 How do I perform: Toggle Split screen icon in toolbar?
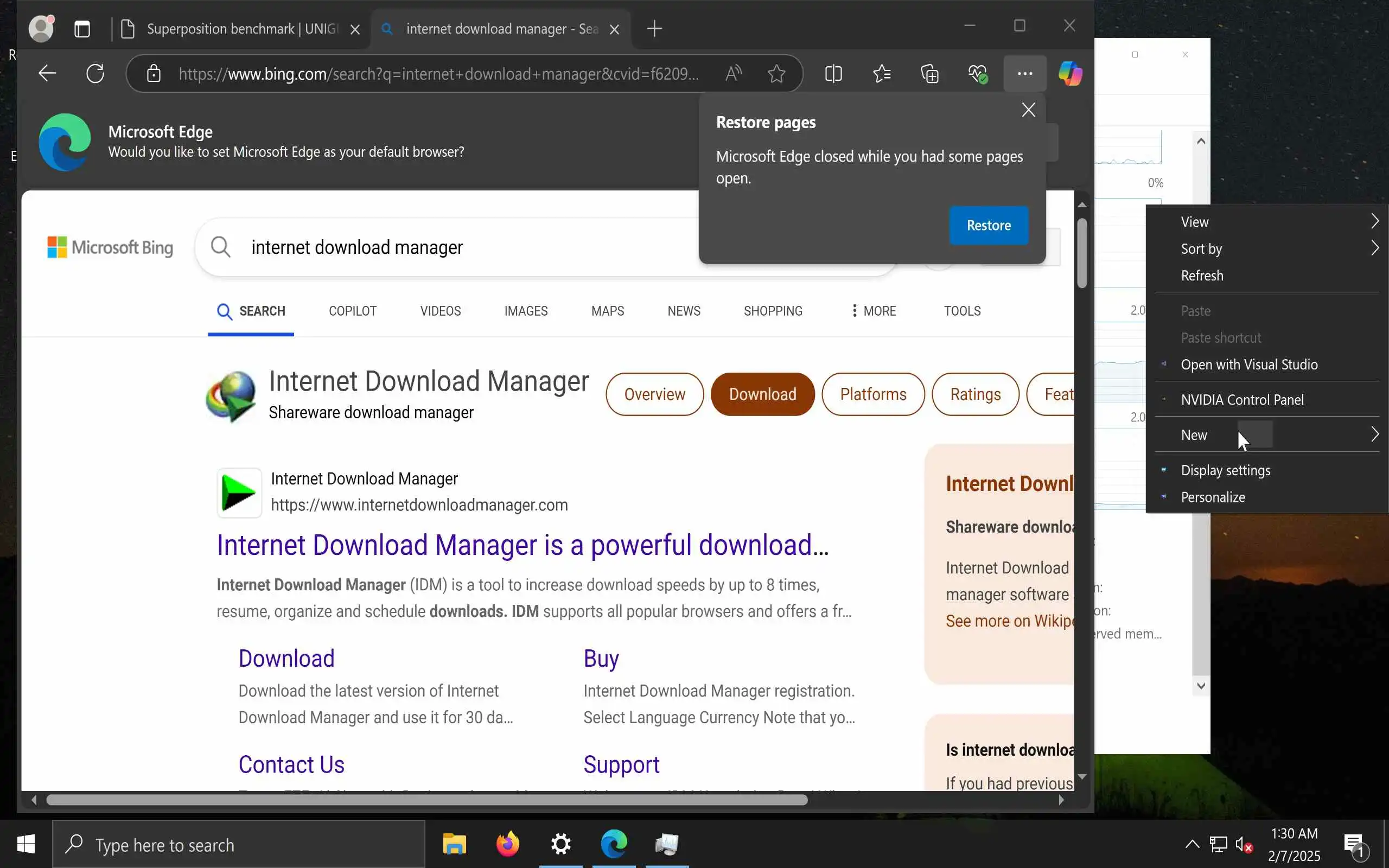coord(833,73)
